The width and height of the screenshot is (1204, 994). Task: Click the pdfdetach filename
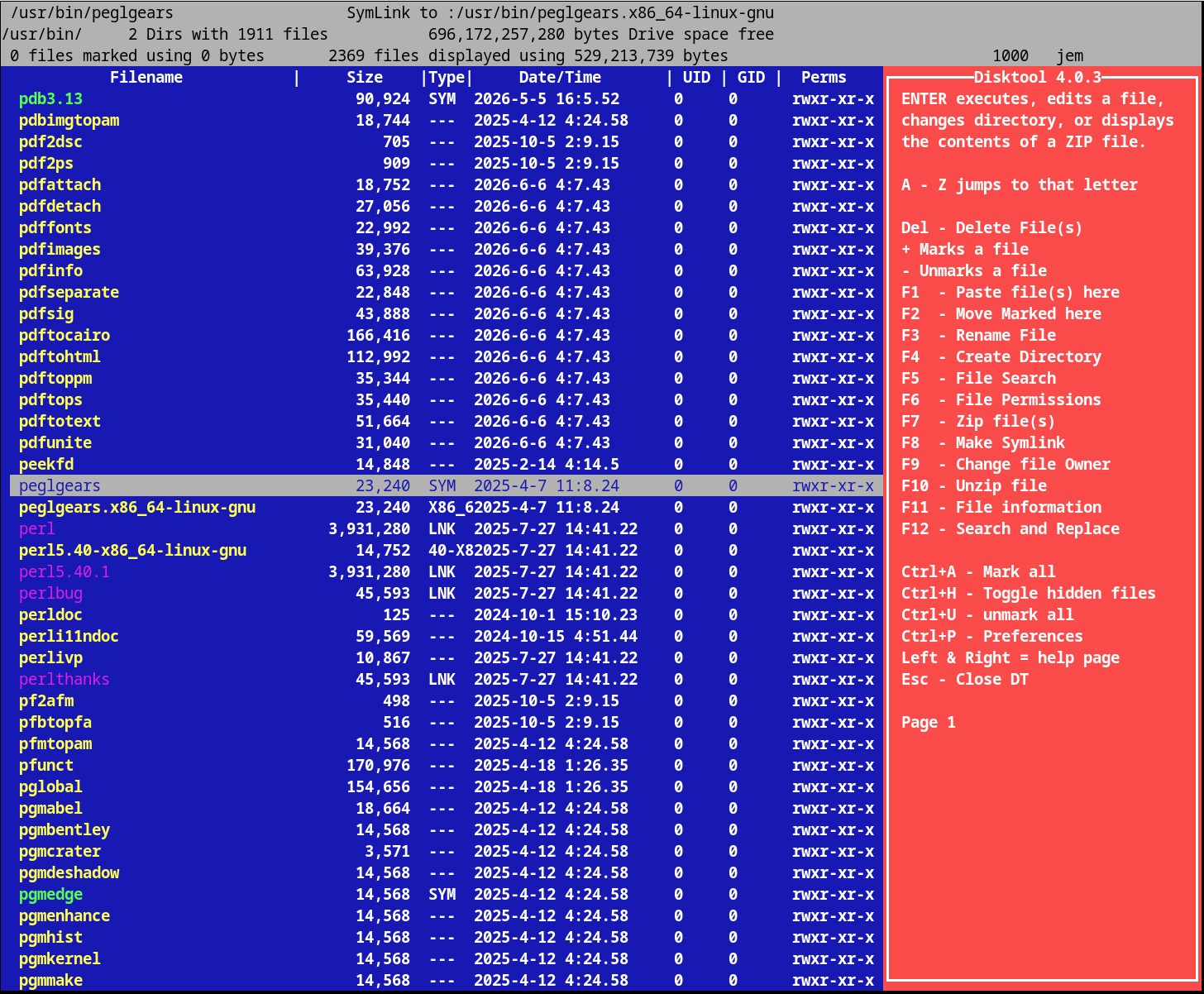pyautogui.click(x=60, y=207)
